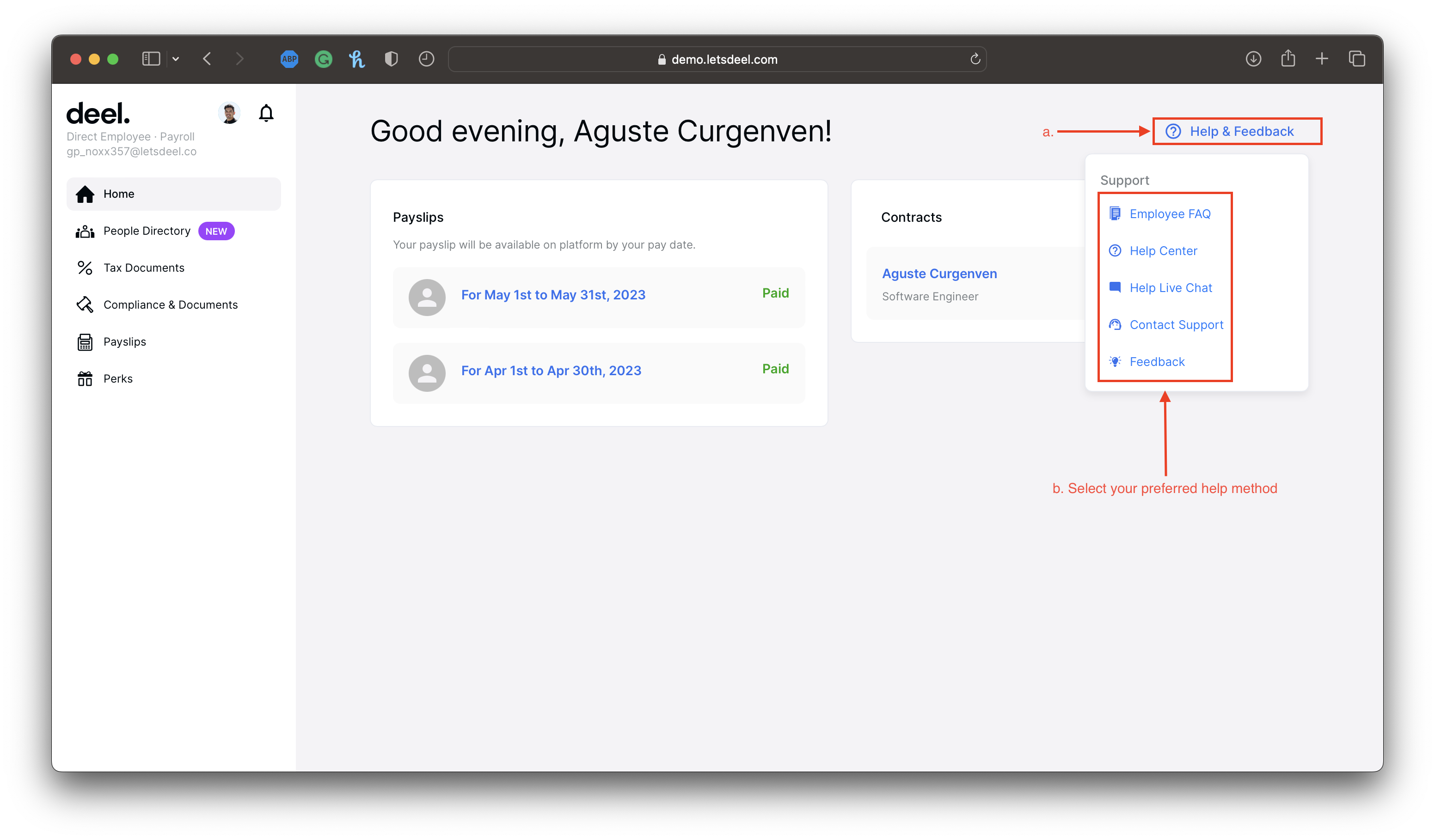Screen dimensions: 1435x840
Task: Open Tax Documents in sidebar
Action: [143, 268]
